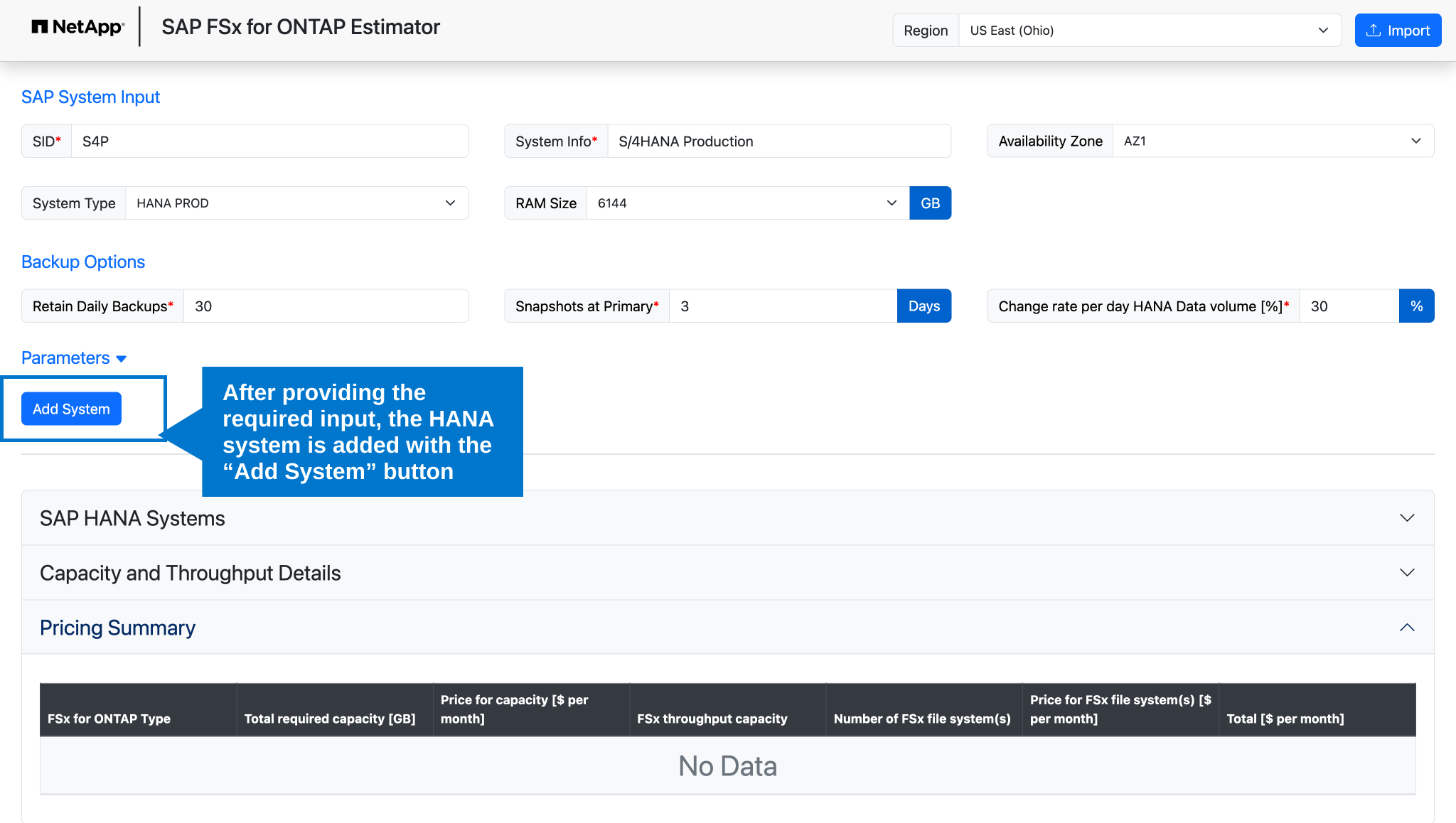Click the Parameters caret icon
Viewport: 1456px width, 823px height.
tap(121, 359)
